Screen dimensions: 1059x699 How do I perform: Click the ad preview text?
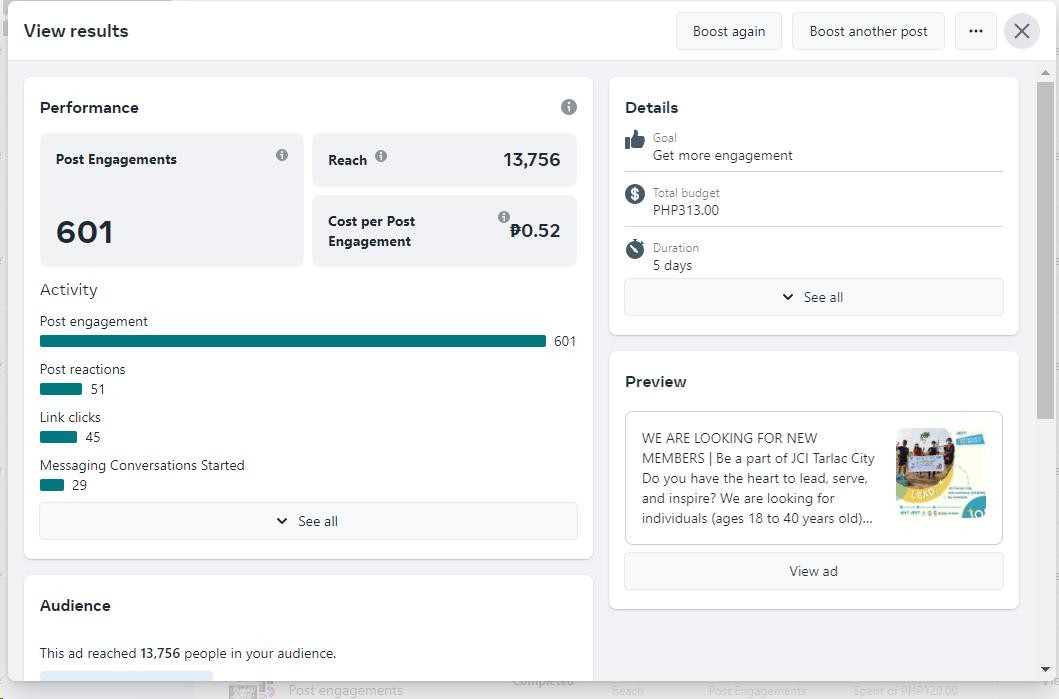[758, 478]
